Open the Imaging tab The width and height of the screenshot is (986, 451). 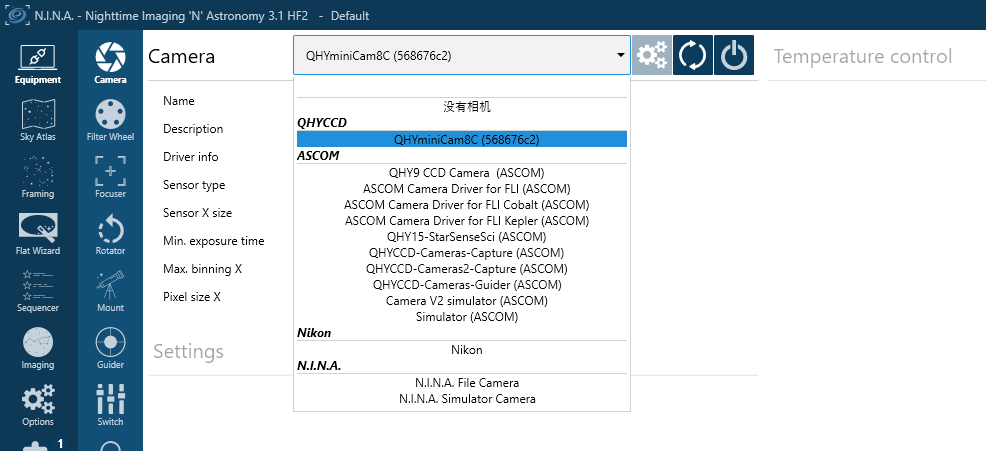point(38,348)
